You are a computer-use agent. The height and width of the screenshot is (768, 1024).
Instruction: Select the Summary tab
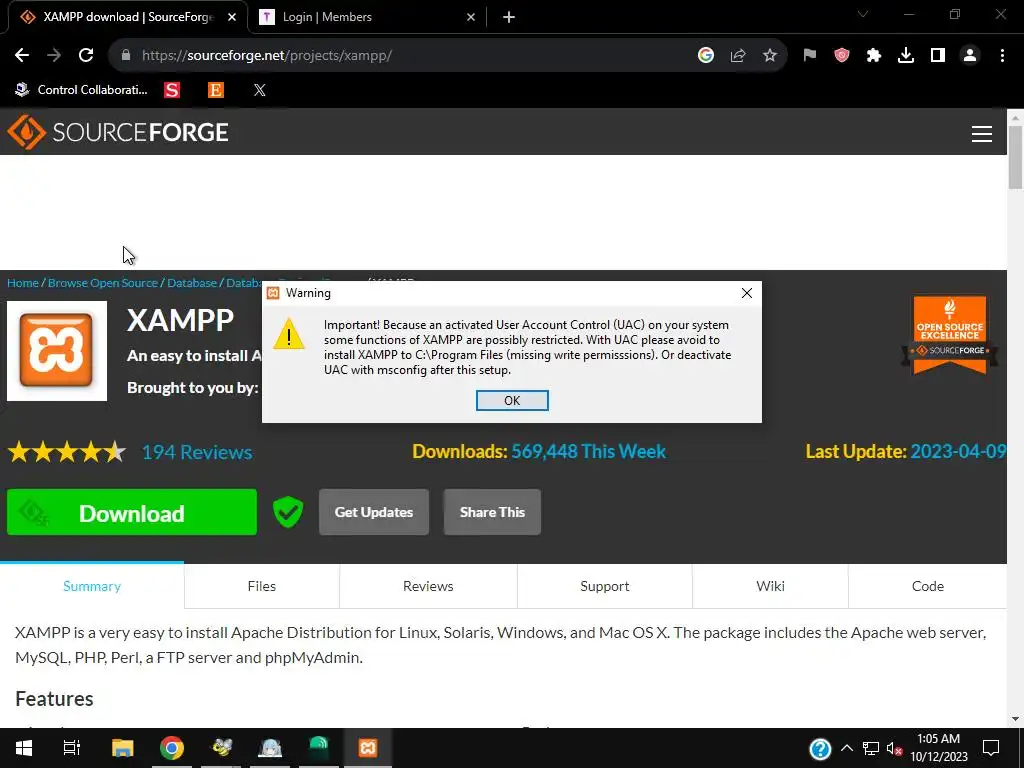coord(92,586)
